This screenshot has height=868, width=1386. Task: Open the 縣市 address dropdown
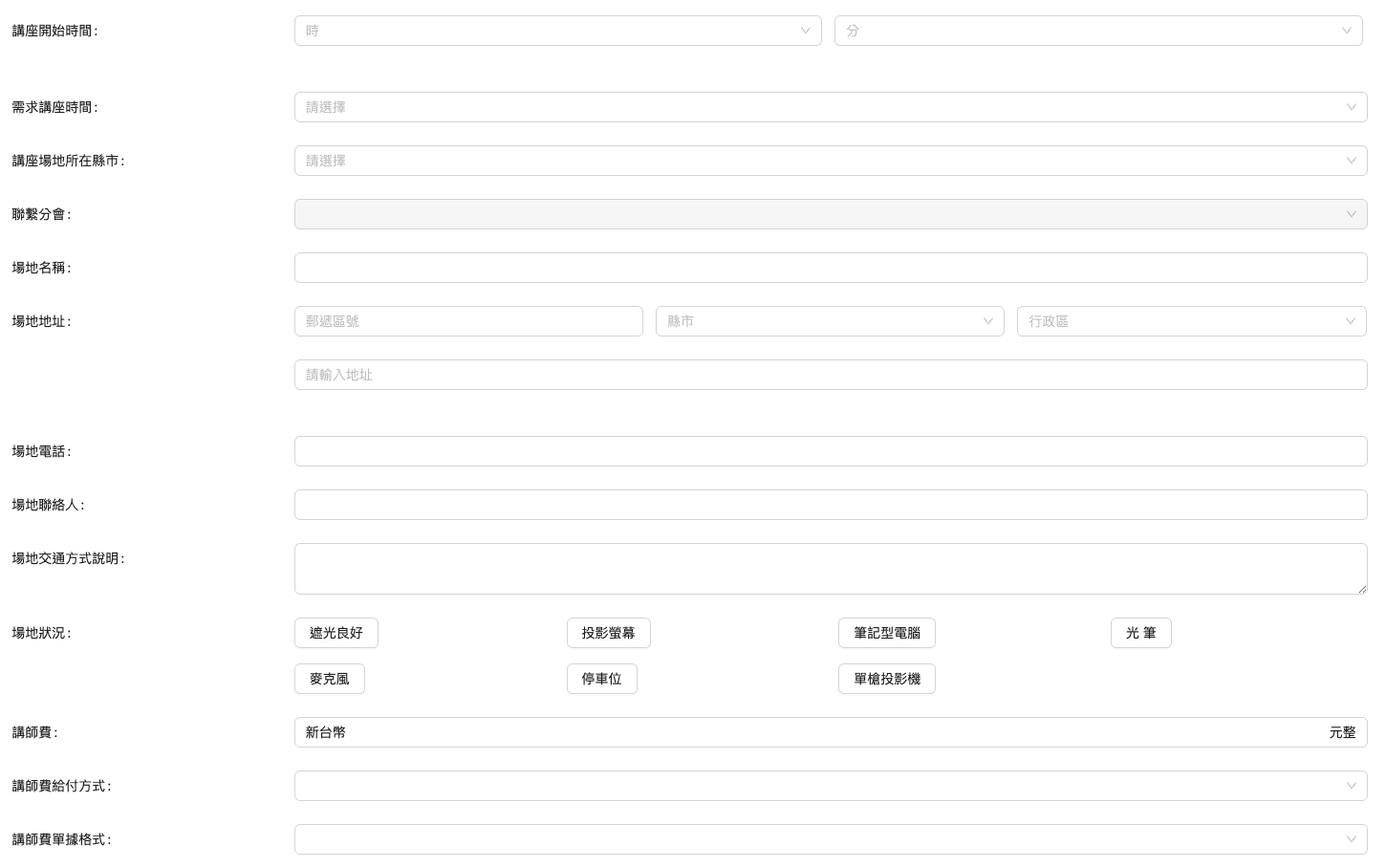click(829, 321)
